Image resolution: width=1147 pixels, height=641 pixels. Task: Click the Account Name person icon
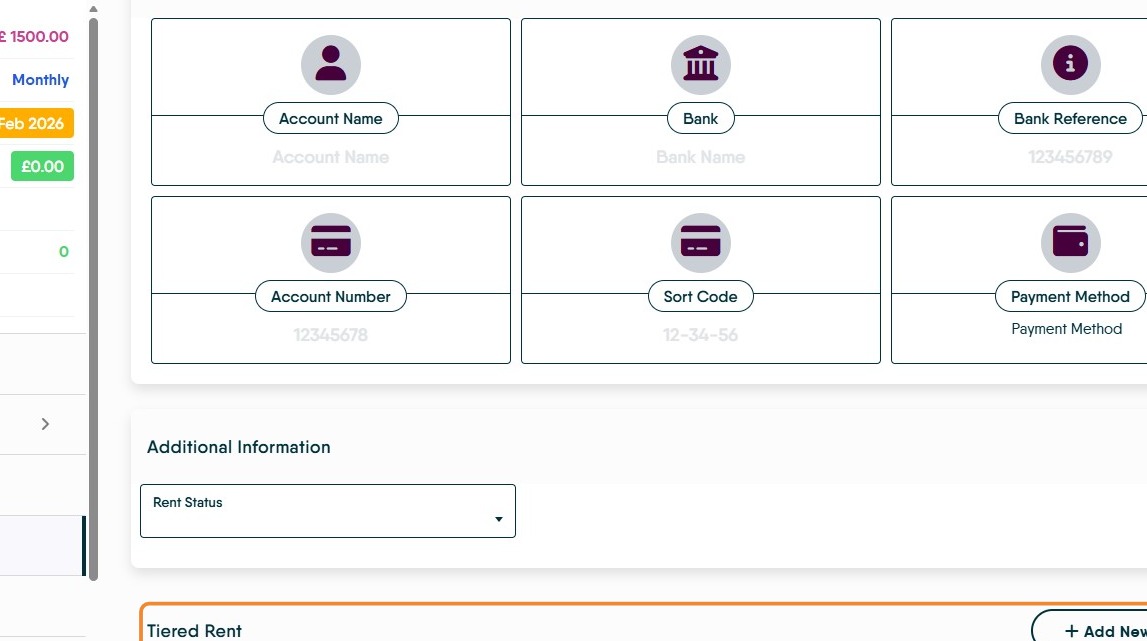(331, 64)
